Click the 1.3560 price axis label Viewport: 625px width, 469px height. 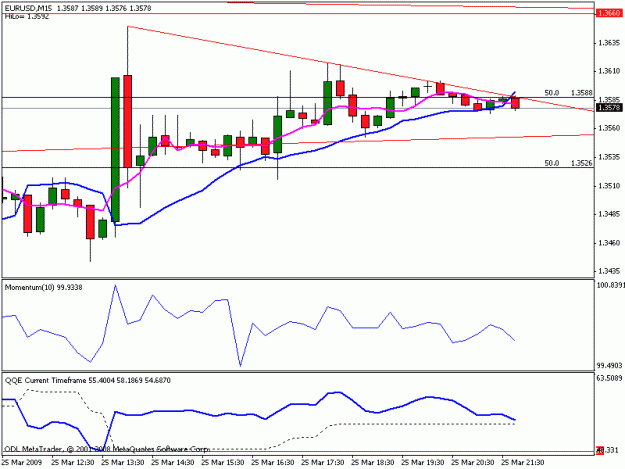pyautogui.click(x=609, y=128)
